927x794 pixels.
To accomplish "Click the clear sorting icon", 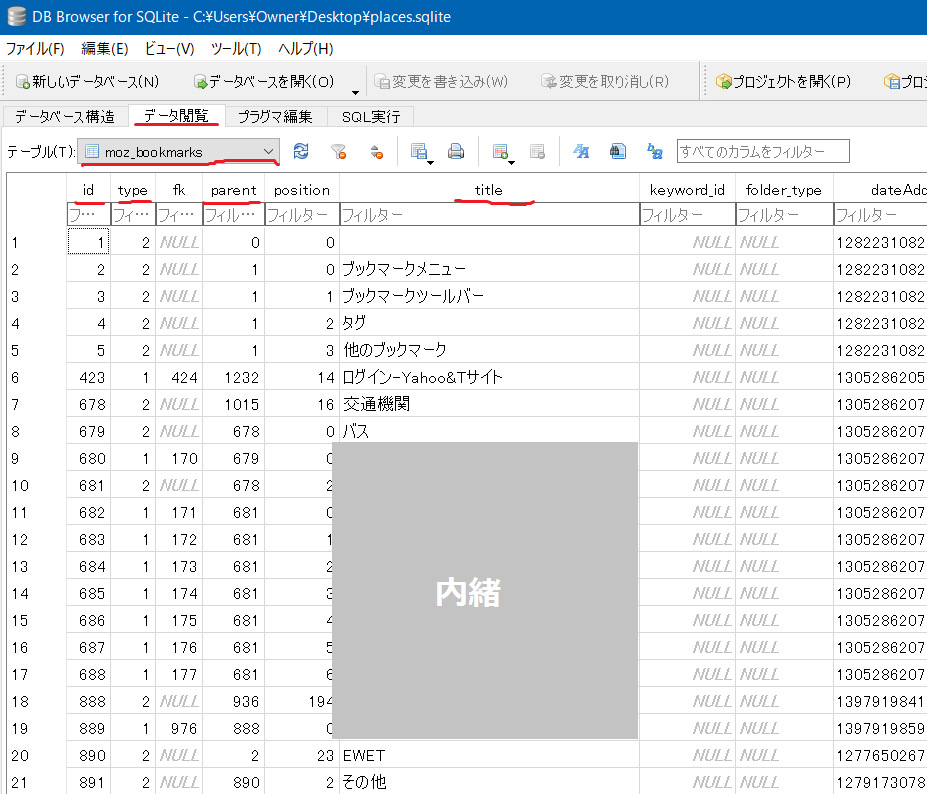I will [377, 151].
